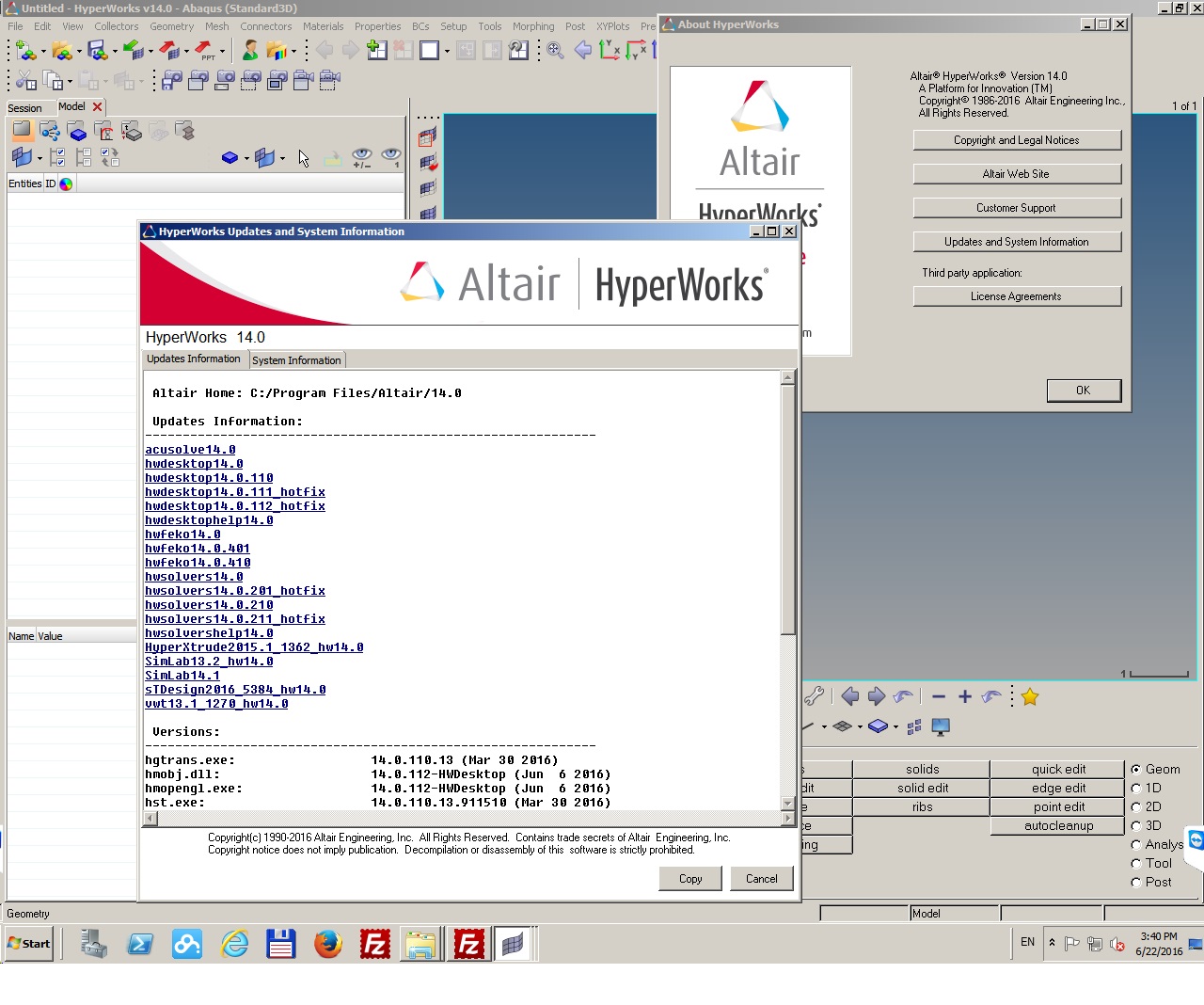
Task: Open dropdown arrow beside PPT export icon
Action: pos(223,52)
